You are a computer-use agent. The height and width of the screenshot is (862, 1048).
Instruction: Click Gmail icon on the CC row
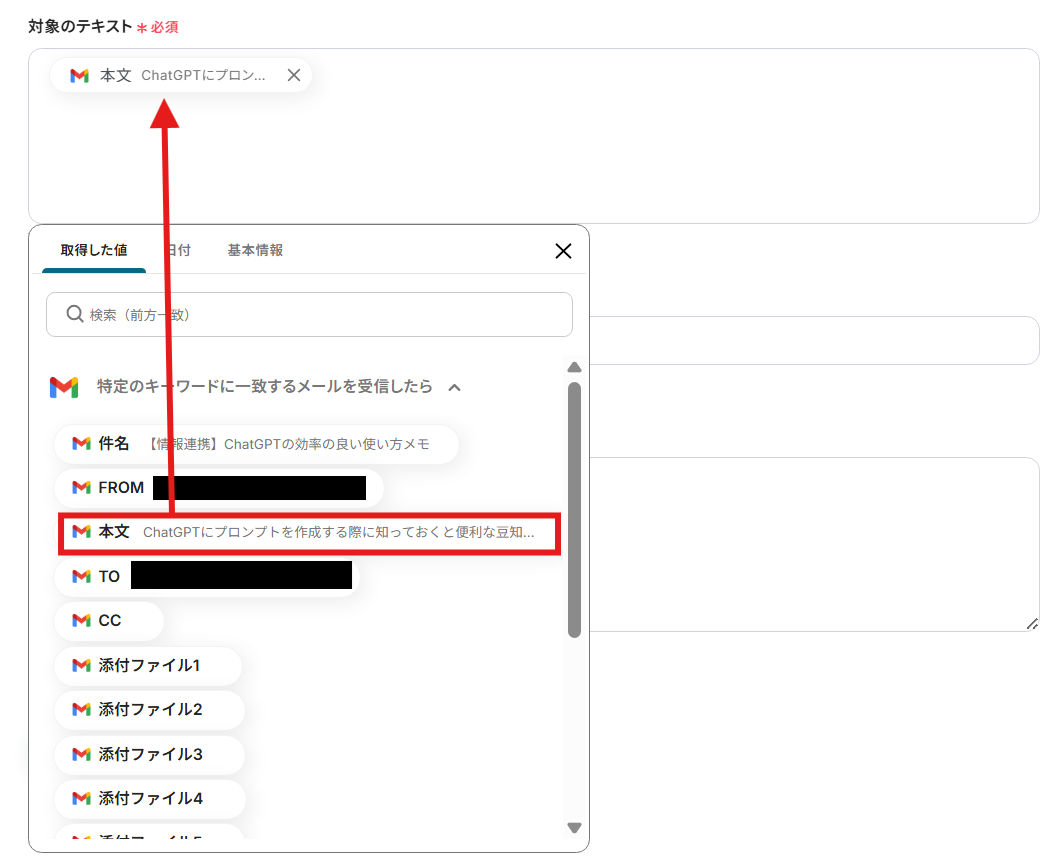[82, 621]
